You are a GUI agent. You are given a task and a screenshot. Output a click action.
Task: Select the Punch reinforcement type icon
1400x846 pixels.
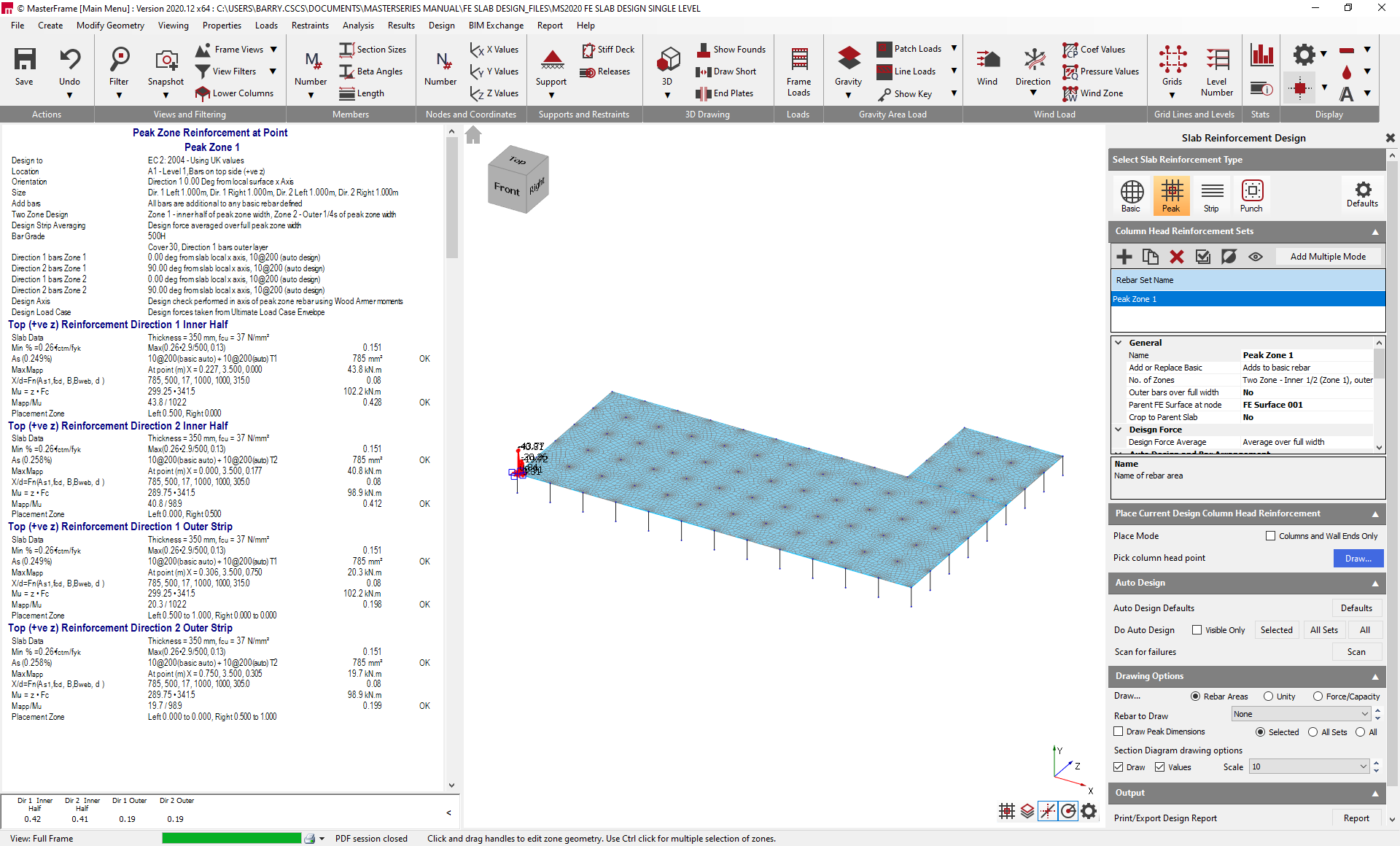[x=1251, y=195]
